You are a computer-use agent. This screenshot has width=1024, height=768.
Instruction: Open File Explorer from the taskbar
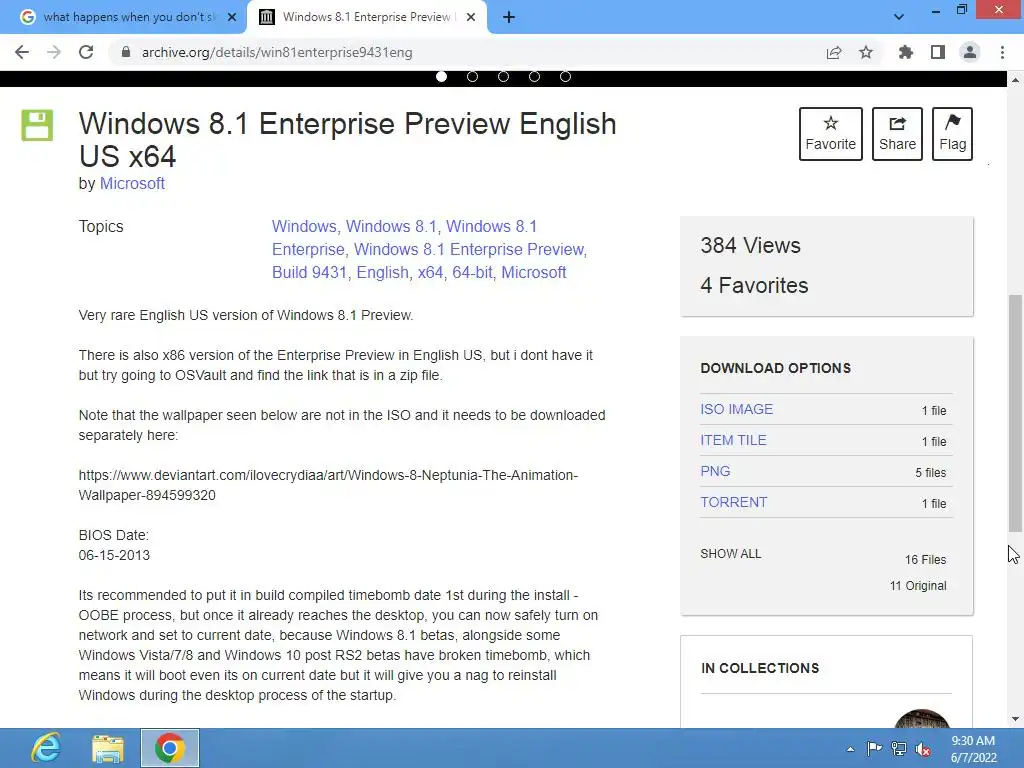tap(108, 748)
